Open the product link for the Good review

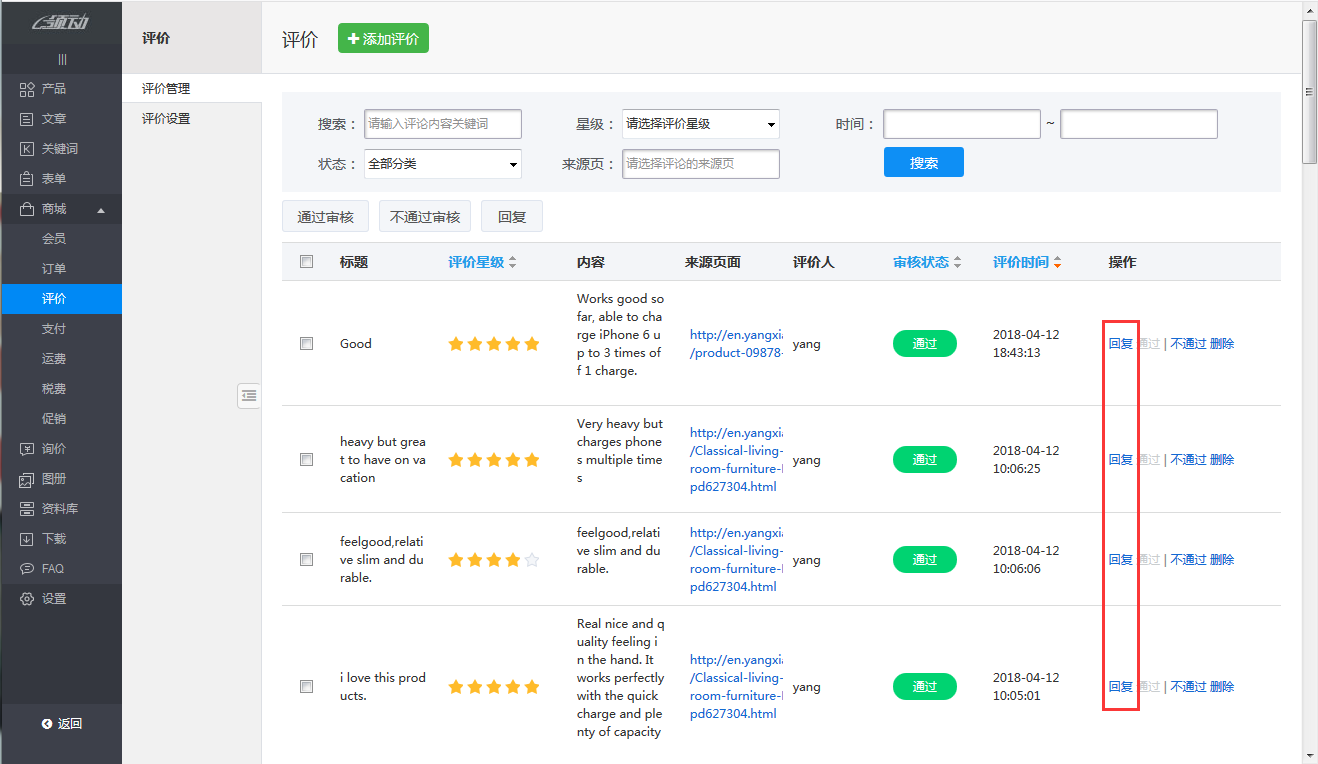[737, 343]
